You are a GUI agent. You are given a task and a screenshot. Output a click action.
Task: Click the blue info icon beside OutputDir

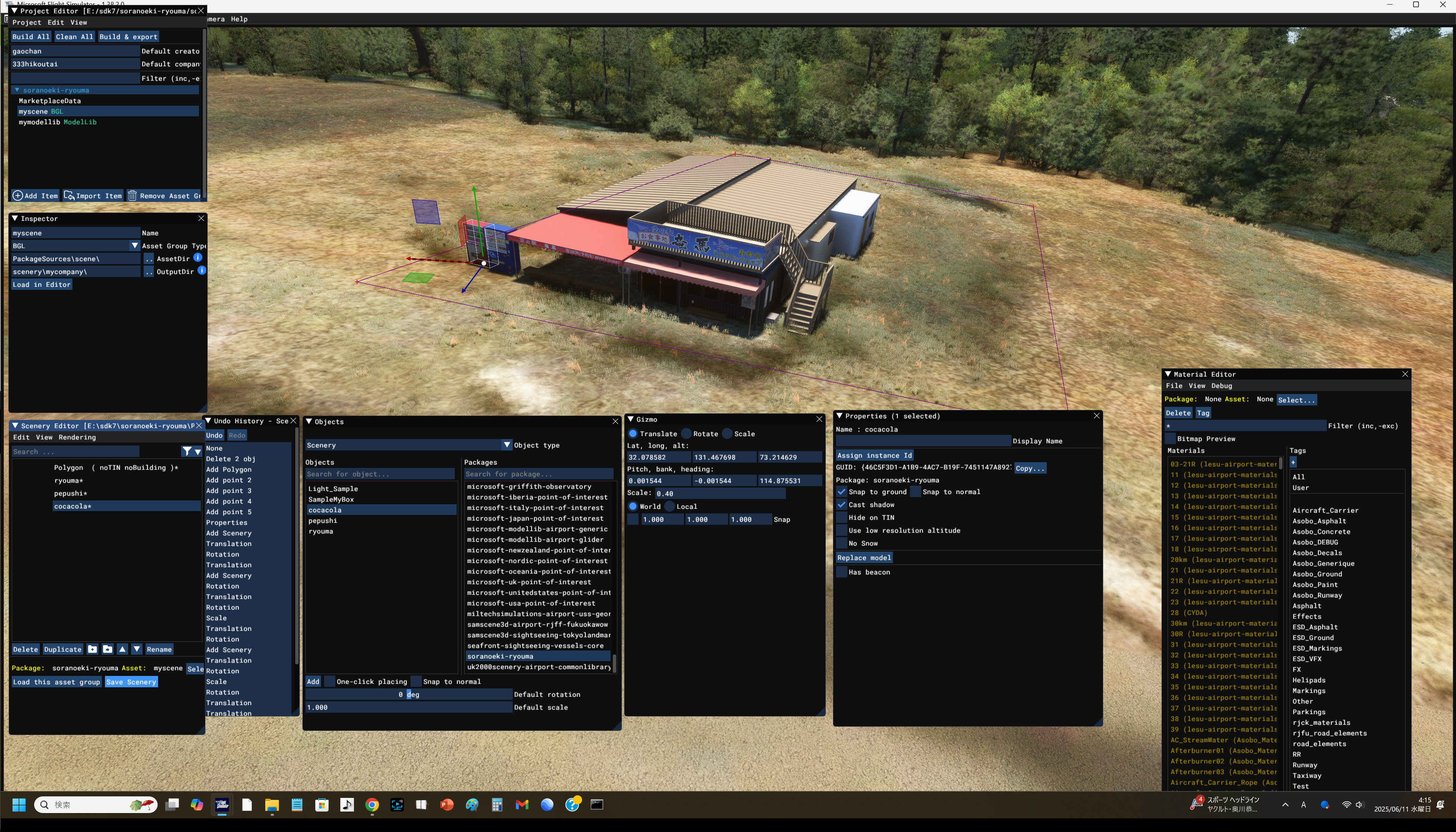click(202, 271)
